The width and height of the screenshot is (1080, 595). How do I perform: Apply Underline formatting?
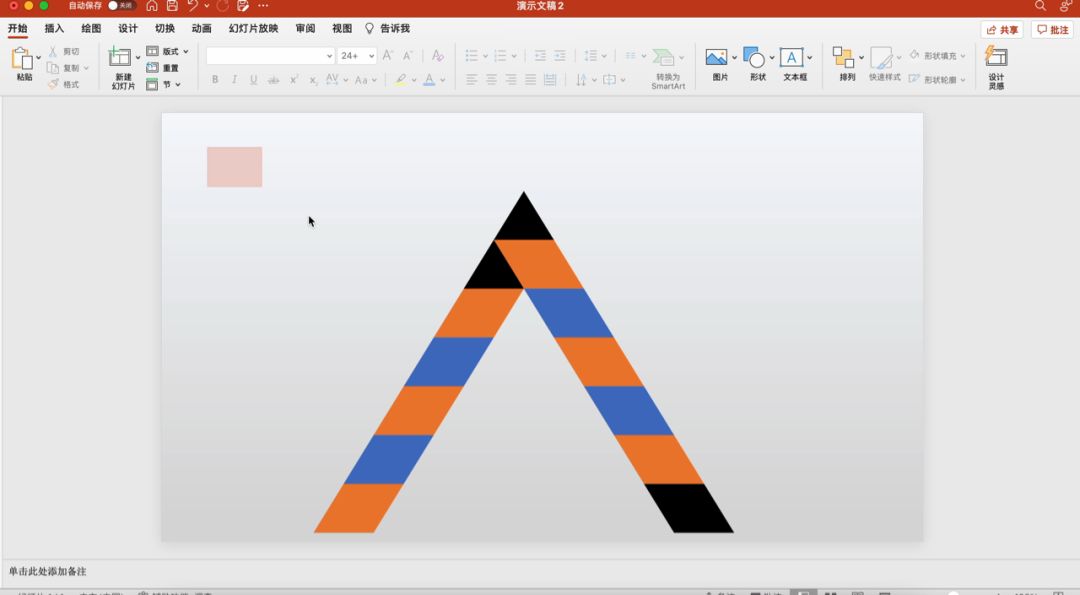(x=253, y=80)
